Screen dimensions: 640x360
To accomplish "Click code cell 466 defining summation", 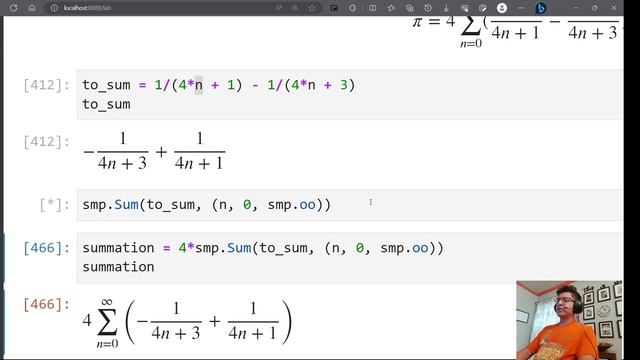I will (349, 258).
